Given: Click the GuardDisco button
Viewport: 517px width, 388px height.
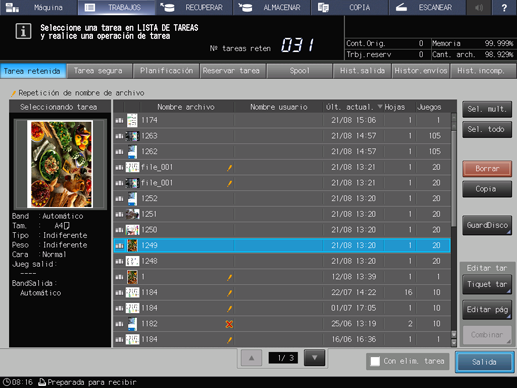Looking at the screenshot, I should pyautogui.click(x=487, y=225).
